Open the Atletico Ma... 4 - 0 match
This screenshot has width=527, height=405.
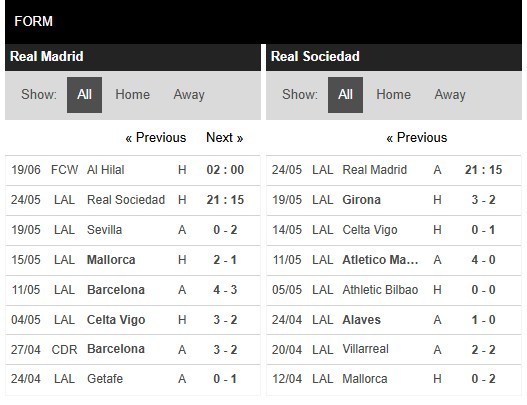coord(394,260)
